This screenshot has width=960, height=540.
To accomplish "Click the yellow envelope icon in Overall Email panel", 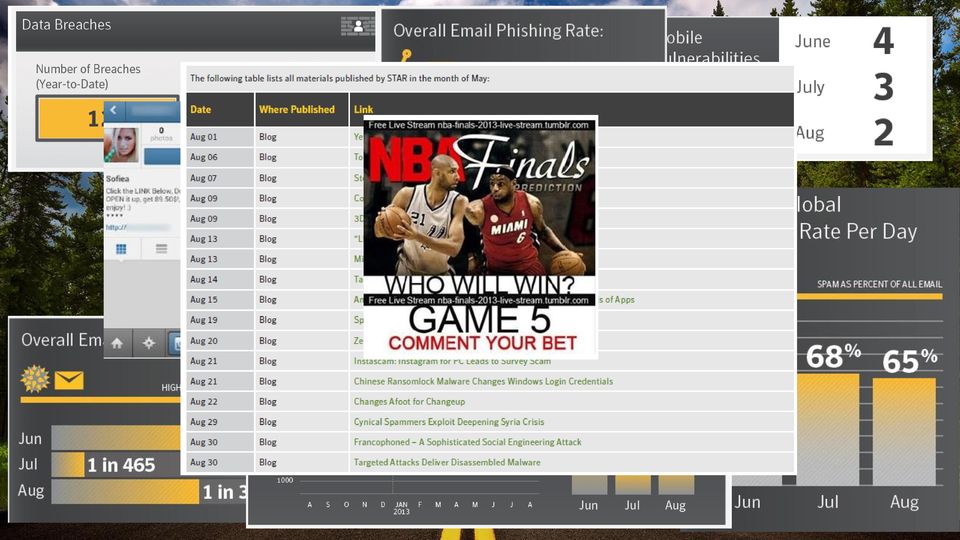I will click(69, 380).
